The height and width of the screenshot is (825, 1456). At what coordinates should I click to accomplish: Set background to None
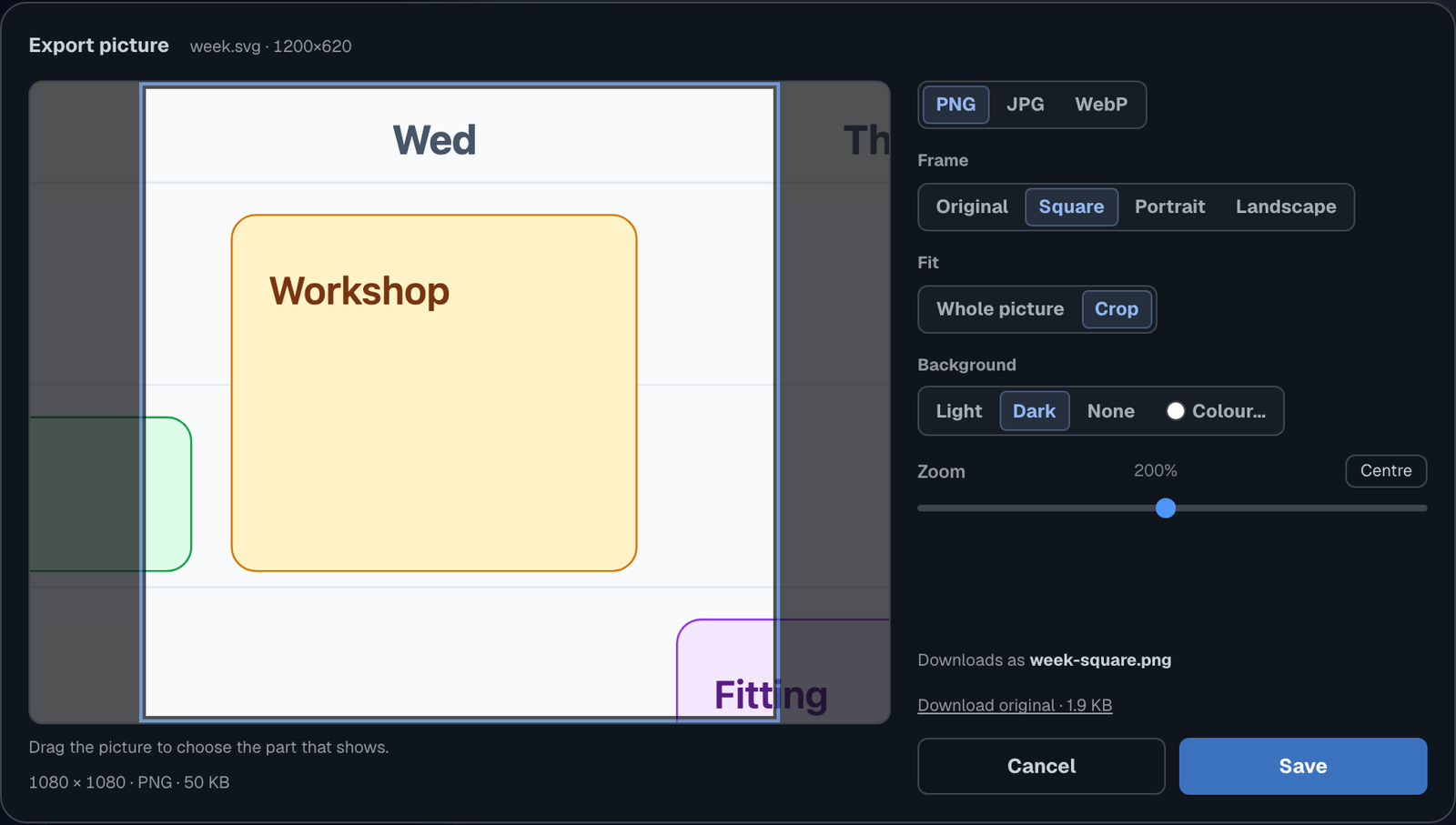pyautogui.click(x=1111, y=411)
